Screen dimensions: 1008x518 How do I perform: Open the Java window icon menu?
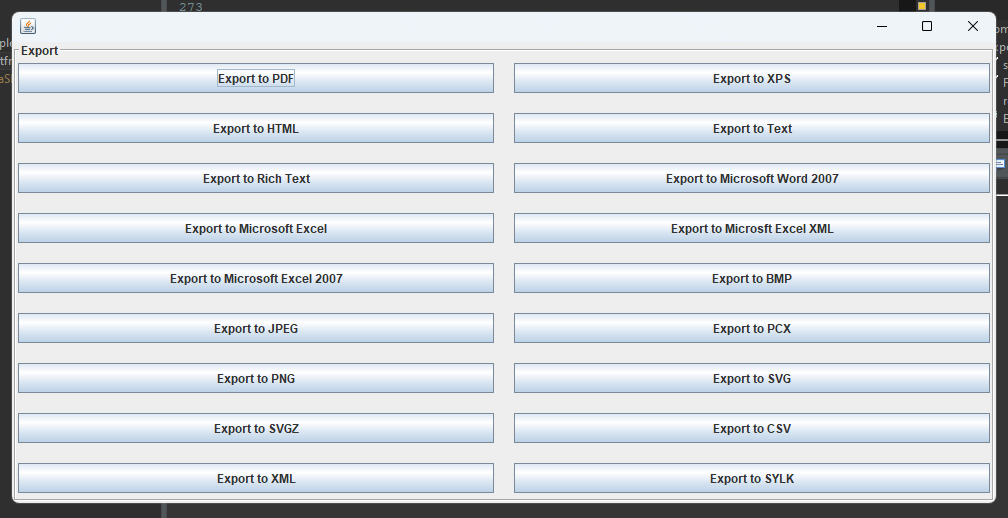pos(28,26)
